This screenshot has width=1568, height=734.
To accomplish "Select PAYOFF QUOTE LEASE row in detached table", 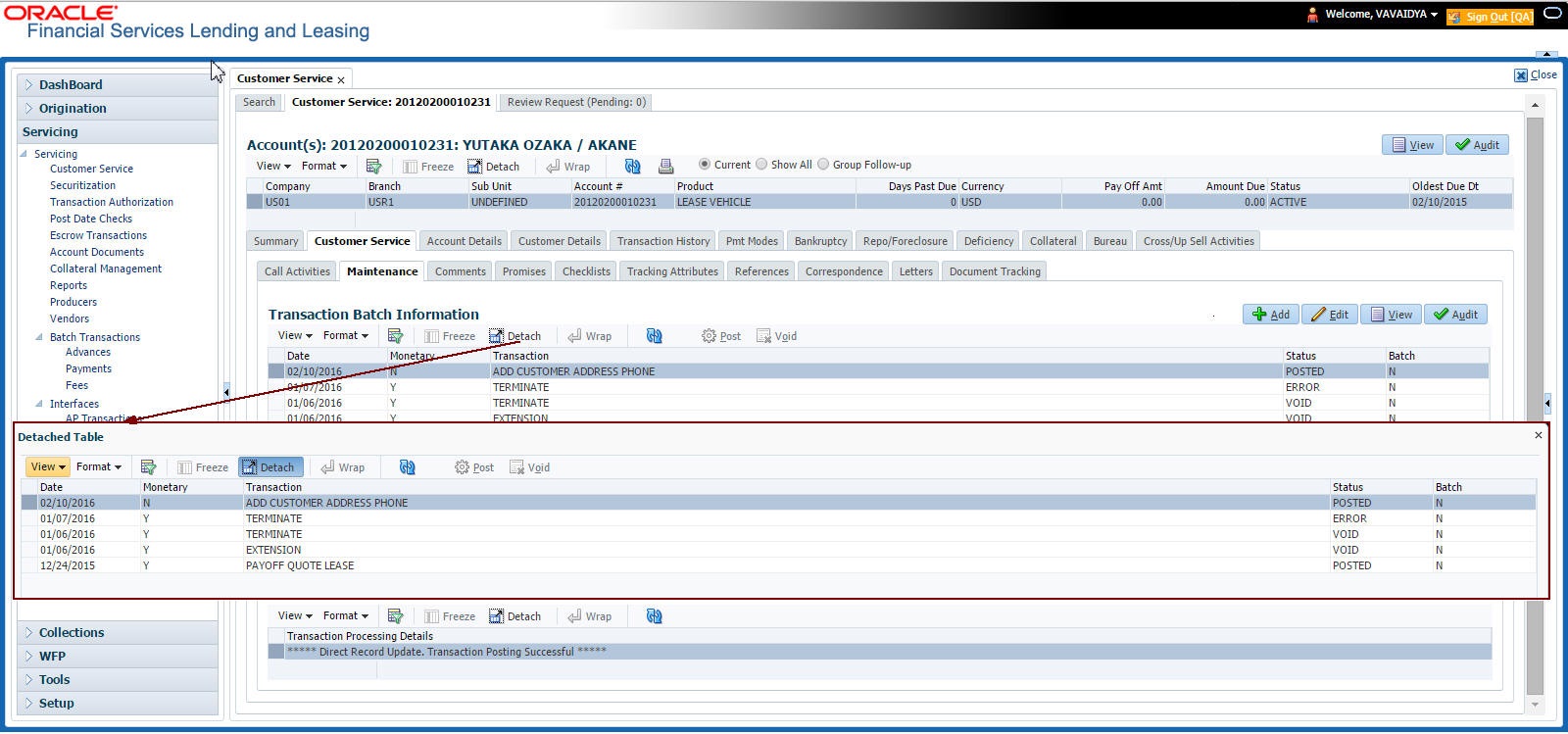I will [x=778, y=565].
